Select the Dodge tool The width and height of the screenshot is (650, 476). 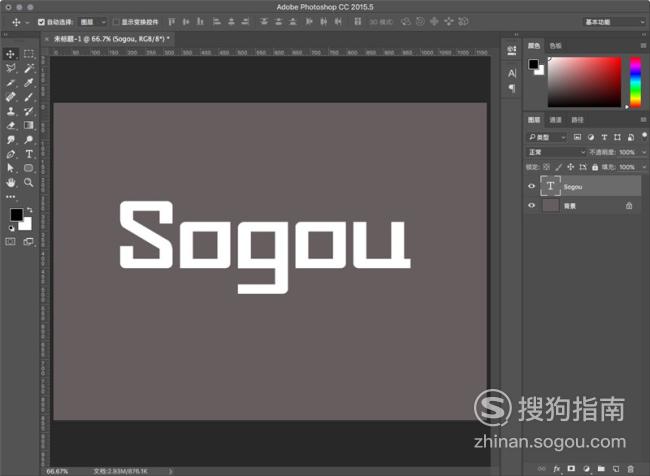pyautogui.click(x=29, y=140)
